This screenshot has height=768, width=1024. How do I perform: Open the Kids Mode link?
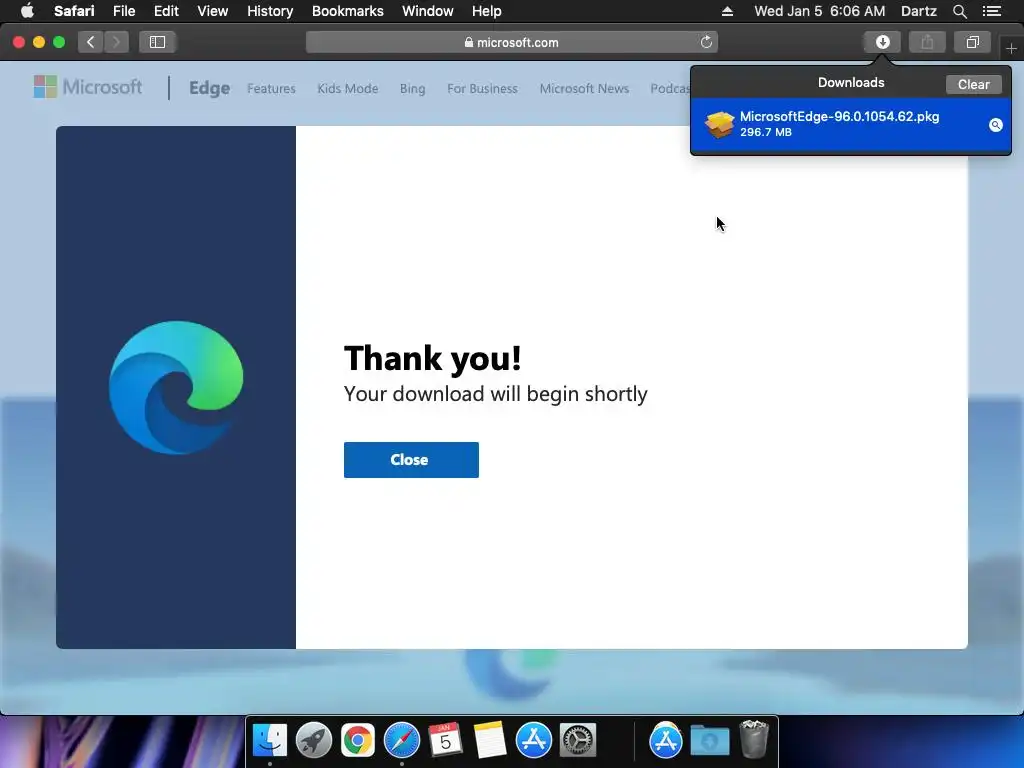tap(347, 88)
